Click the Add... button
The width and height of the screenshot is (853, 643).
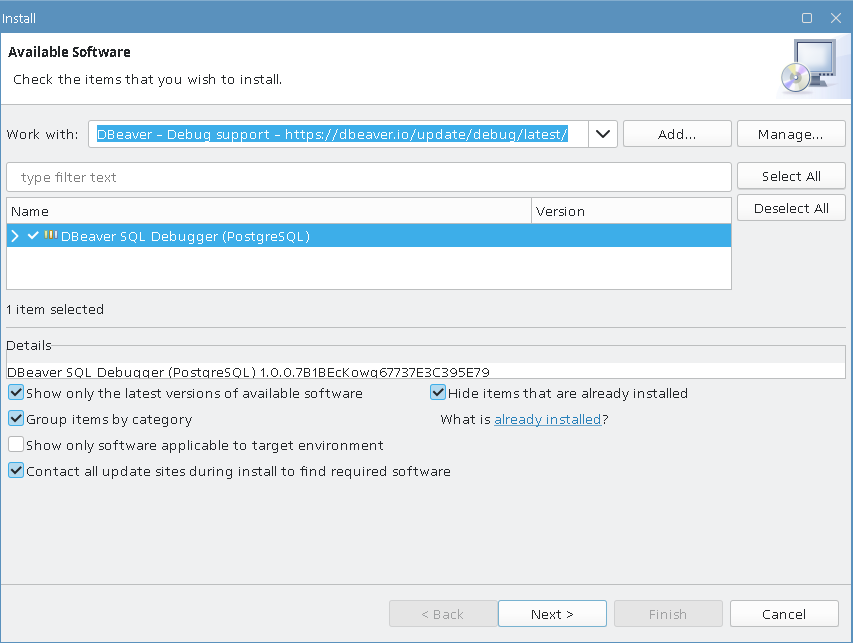pyautogui.click(x=677, y=134)
